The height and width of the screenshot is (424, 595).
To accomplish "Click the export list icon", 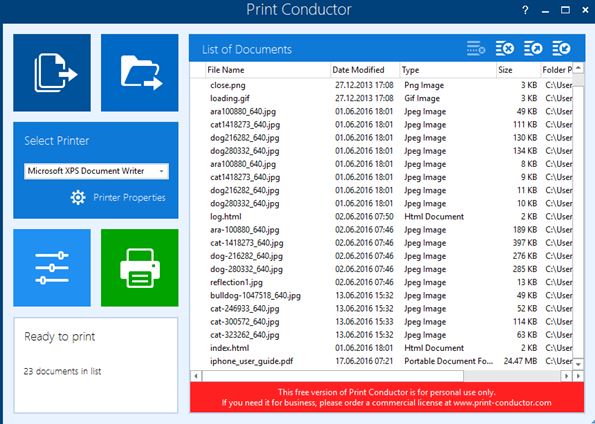I will 533,49.
